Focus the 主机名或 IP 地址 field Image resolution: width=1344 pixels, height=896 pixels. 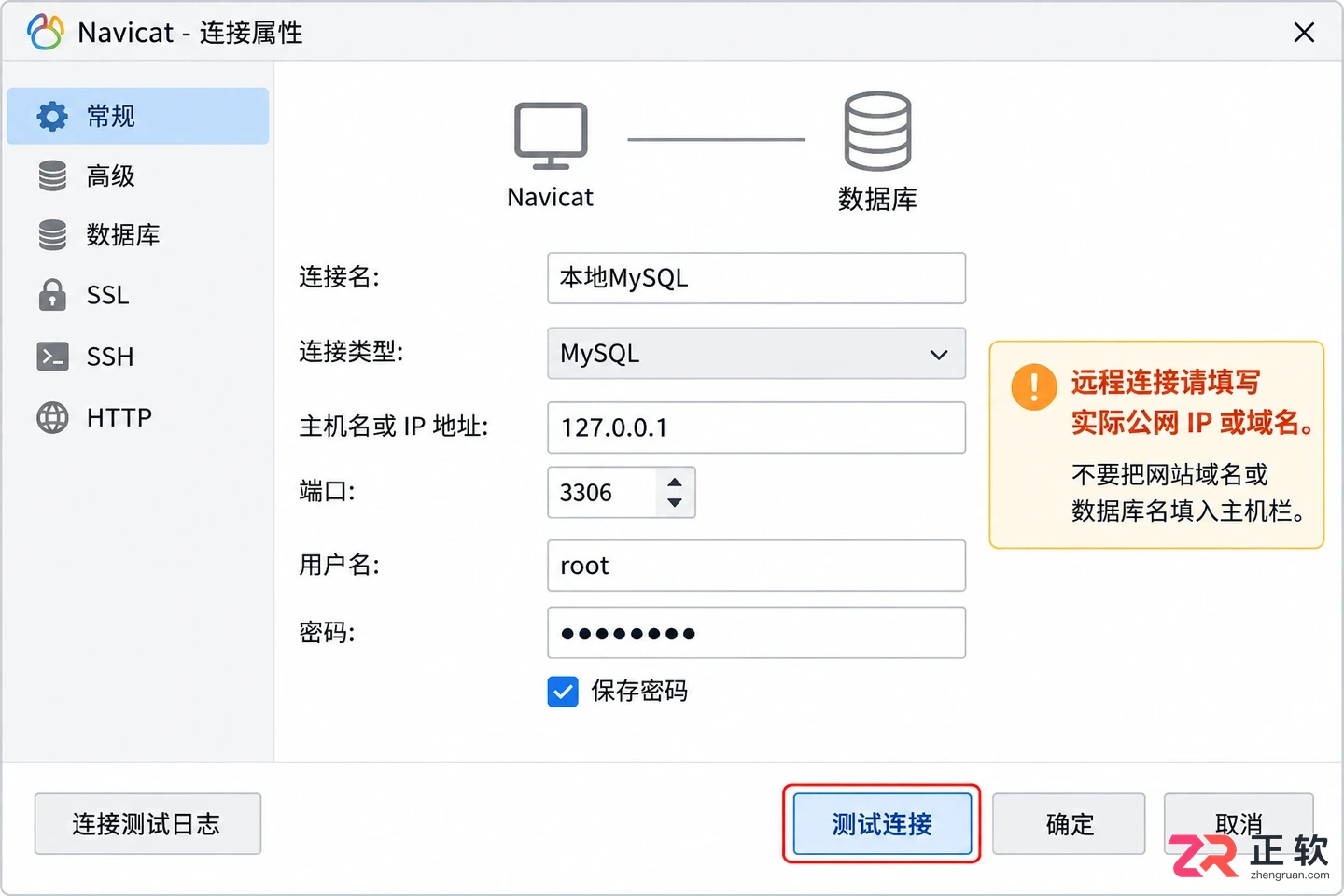[x=756, y=427]
